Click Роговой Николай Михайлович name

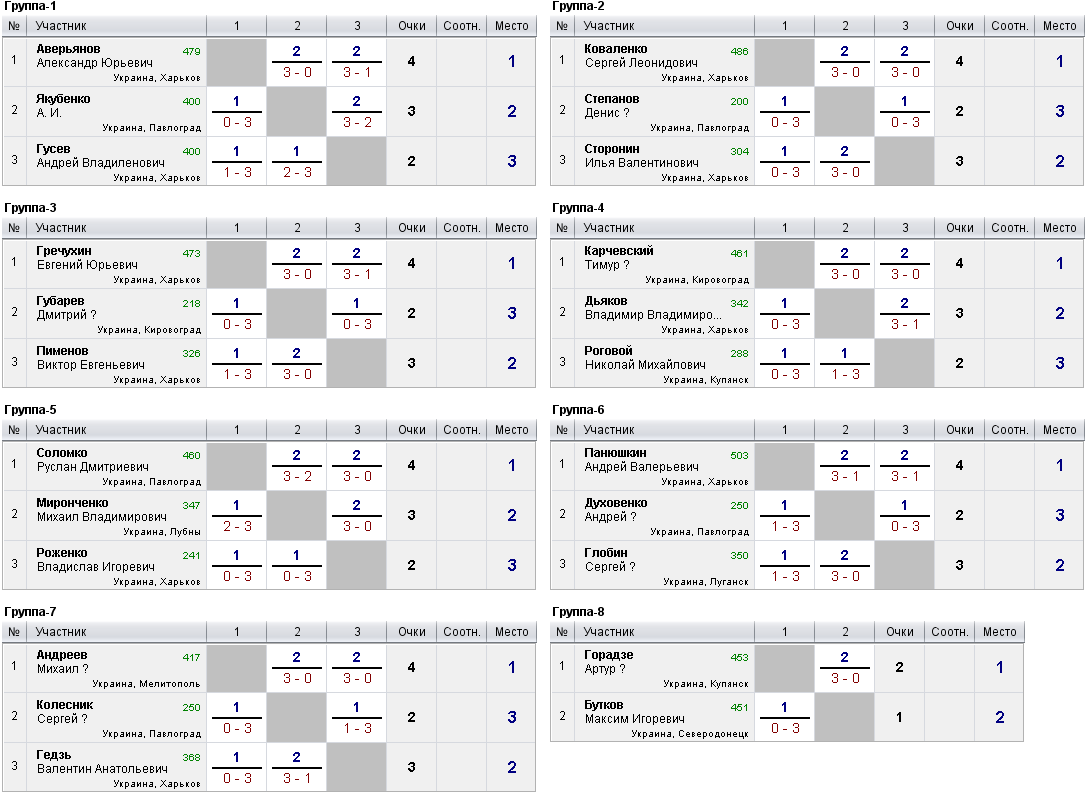click(x=645, y=358)
